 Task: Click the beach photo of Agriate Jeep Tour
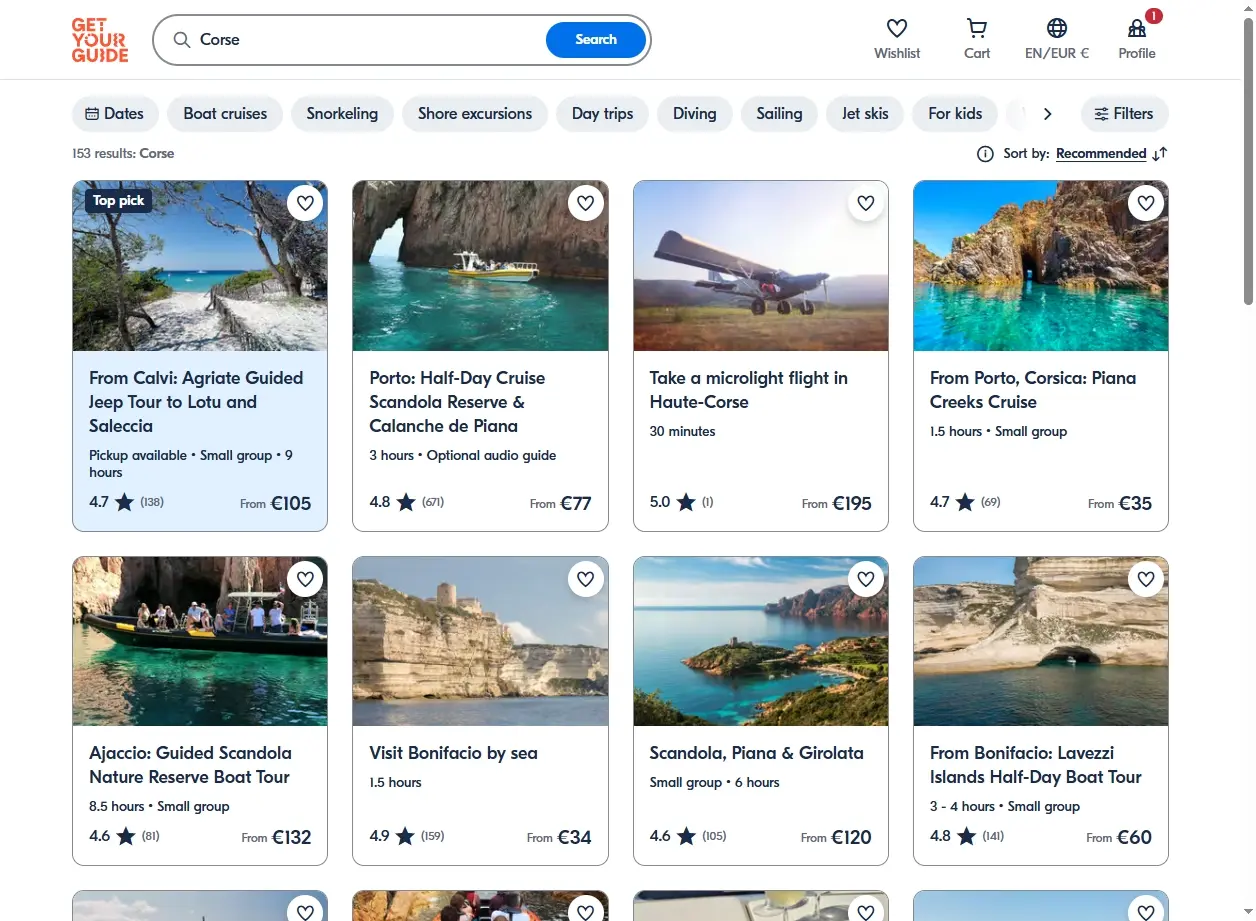[x=200, y=266]
